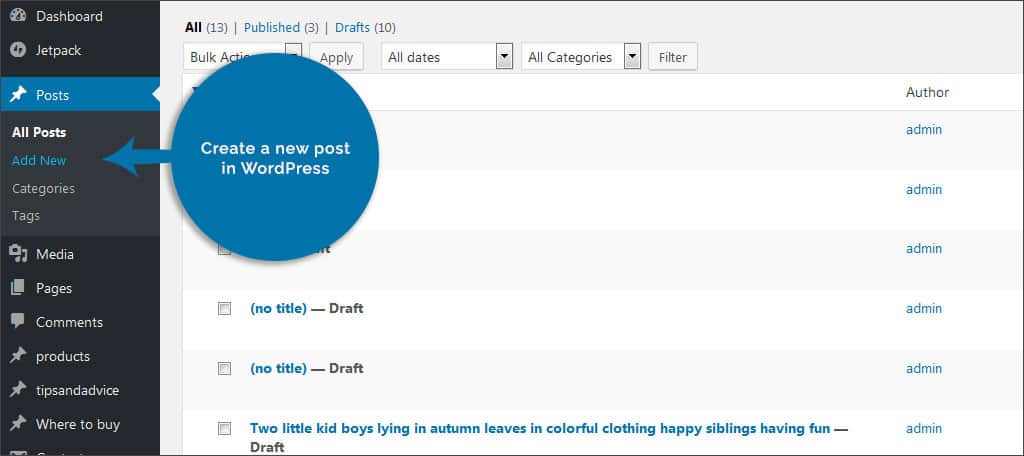Click the Pages icon in sidebar

click(x=18, y=287)
